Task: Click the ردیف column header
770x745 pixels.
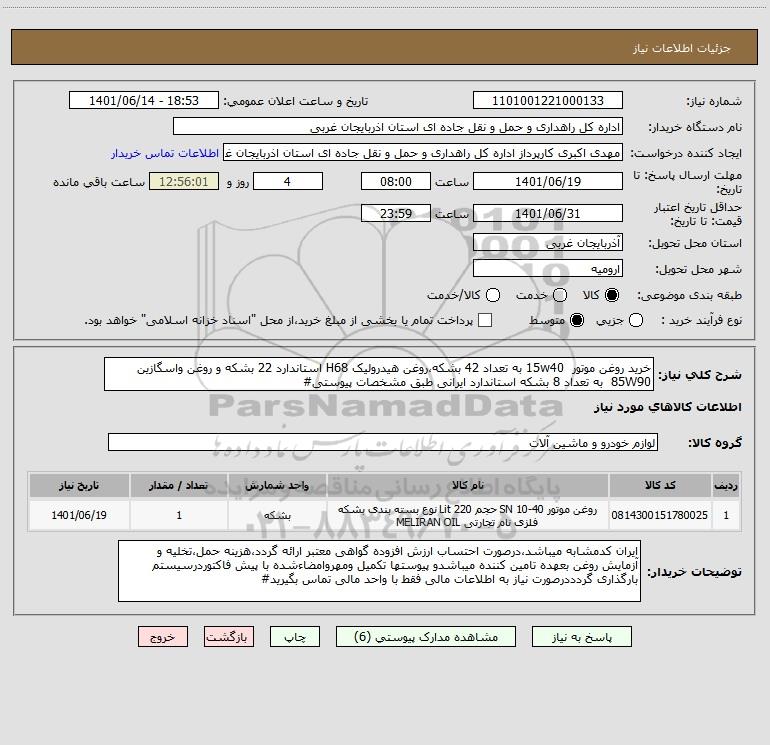Action: pos(726,486)
